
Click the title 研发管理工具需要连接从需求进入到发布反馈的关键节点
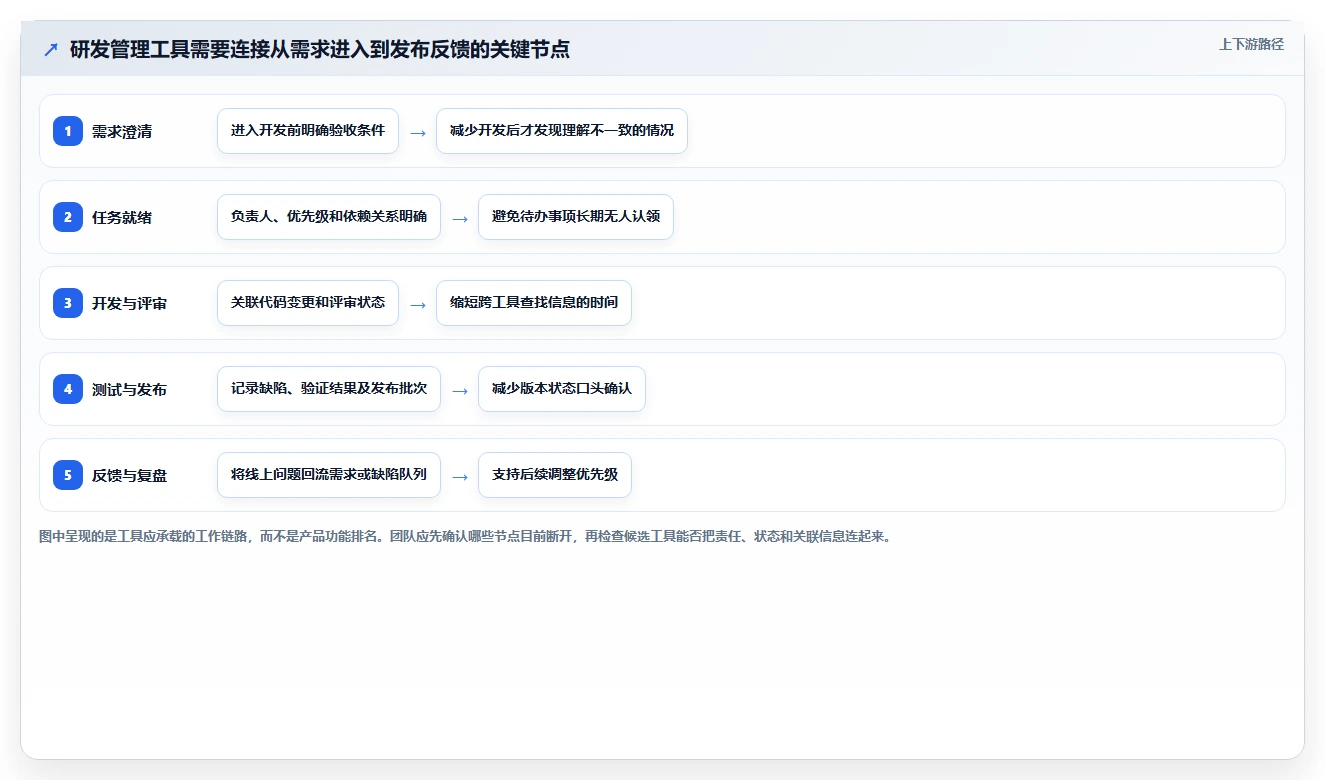320,49
